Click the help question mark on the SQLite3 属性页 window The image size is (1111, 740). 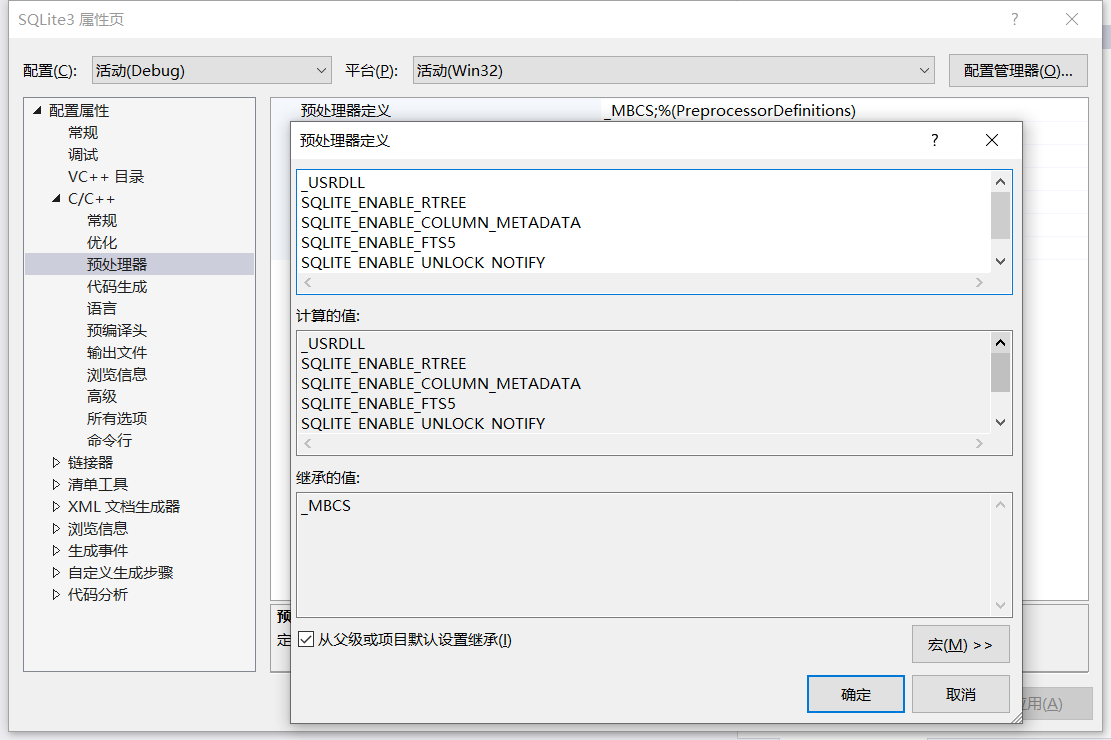(x=1014, y=19)
